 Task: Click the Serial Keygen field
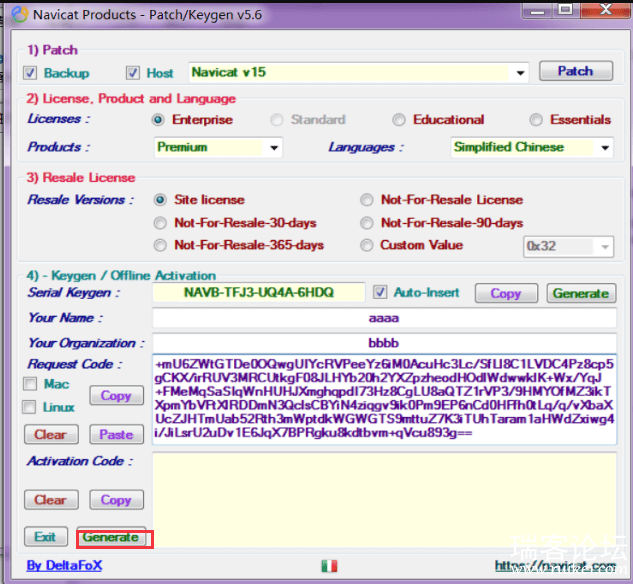tap(259, 293)
